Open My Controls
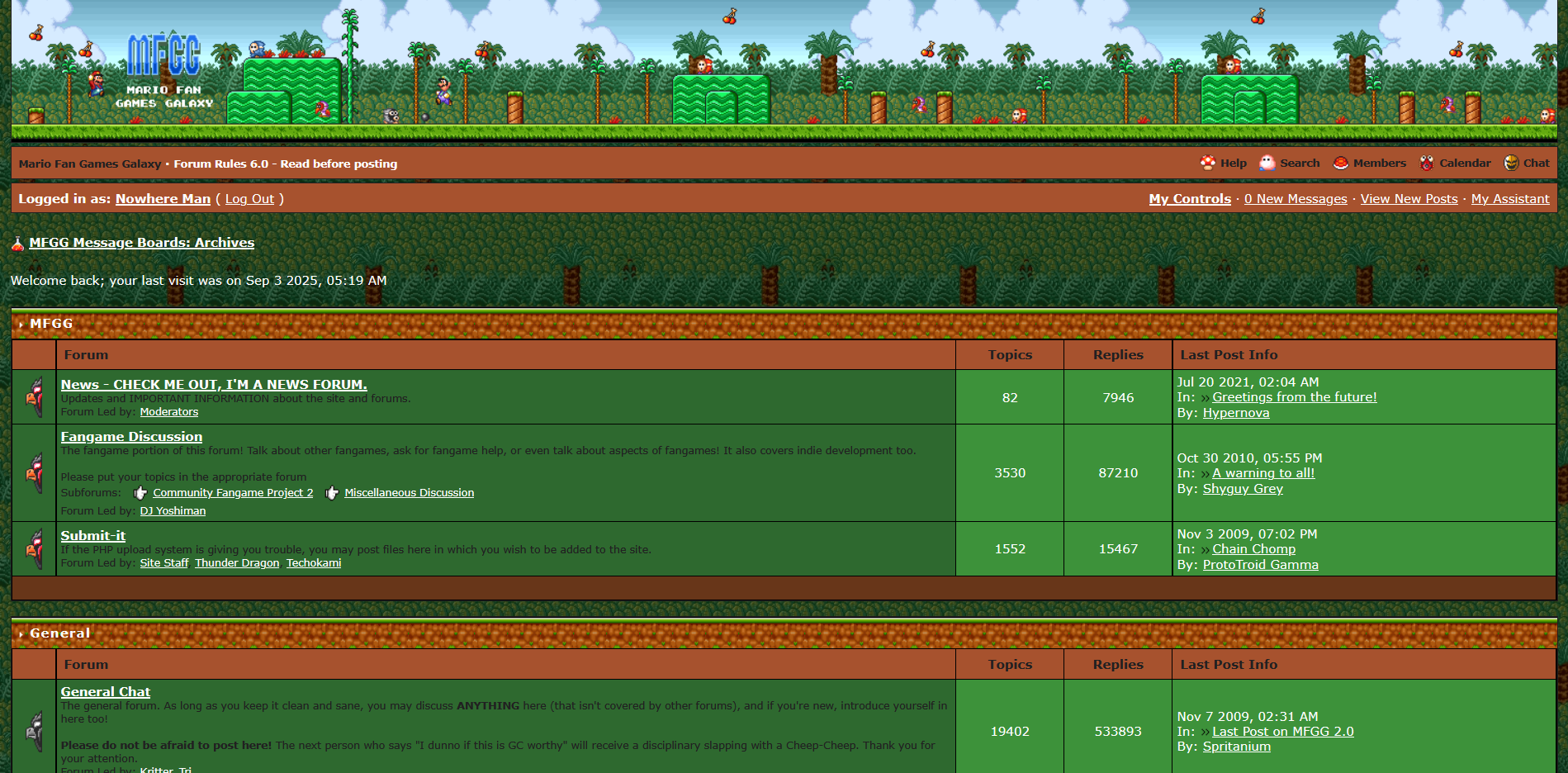The width and height of the screenshot is (1568, 773). [1190, 199]
